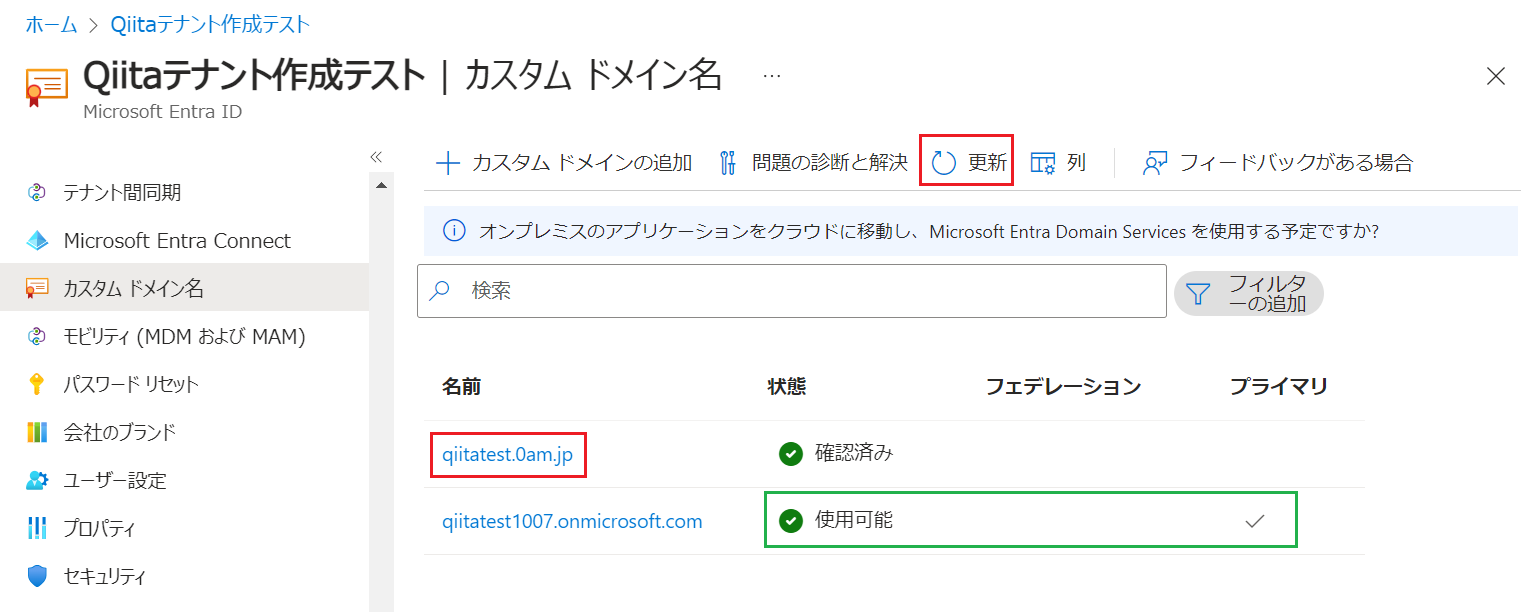Click the 使用可能 status text

coord(854,521)
